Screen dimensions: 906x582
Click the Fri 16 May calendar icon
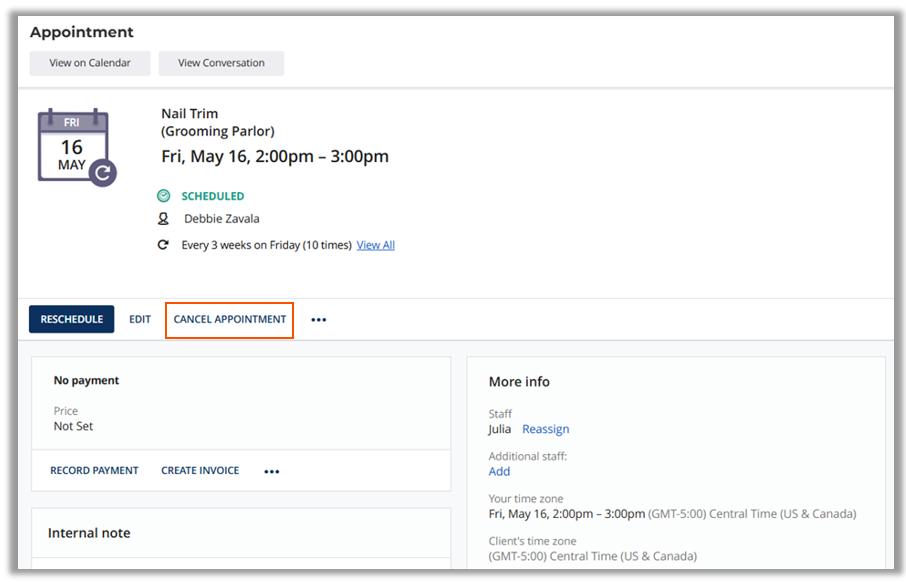click(x=77, y=147)
